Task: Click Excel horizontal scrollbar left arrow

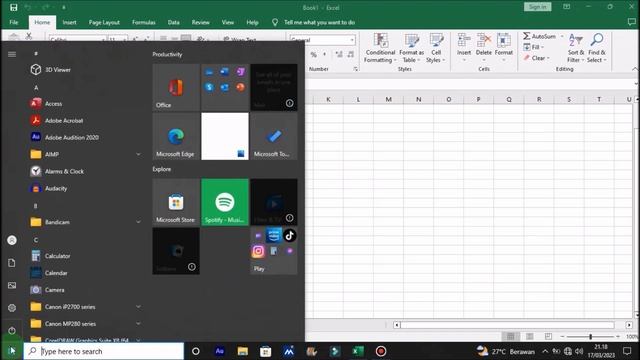Action: [x=396, y=325]
